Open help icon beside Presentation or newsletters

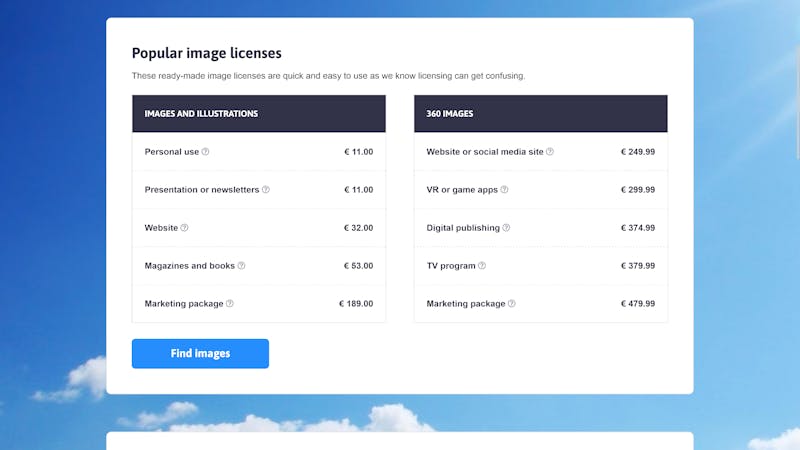pyautogui.click(x=266, y=189)
